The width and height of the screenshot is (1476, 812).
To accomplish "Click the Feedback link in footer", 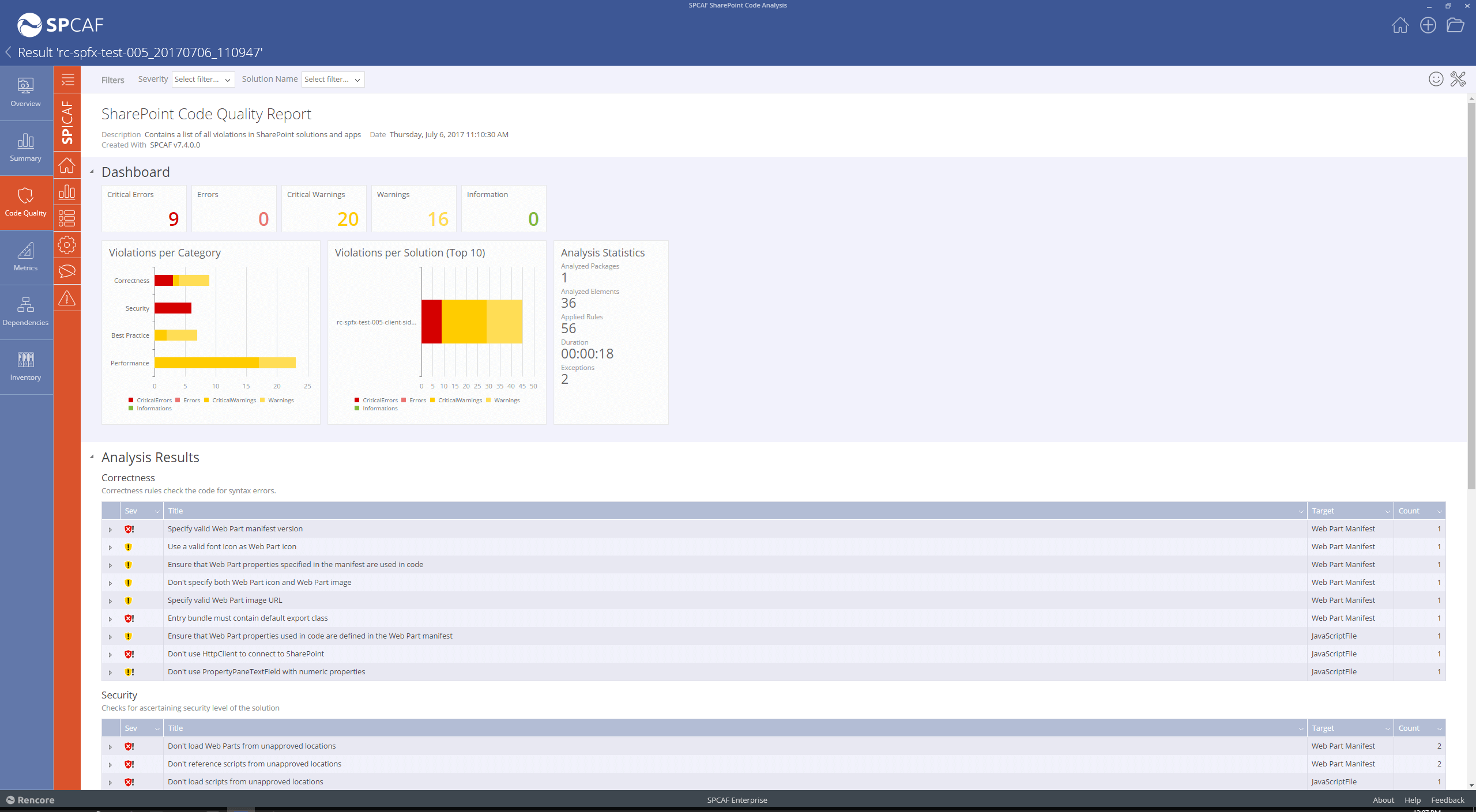I will 1448,800.
